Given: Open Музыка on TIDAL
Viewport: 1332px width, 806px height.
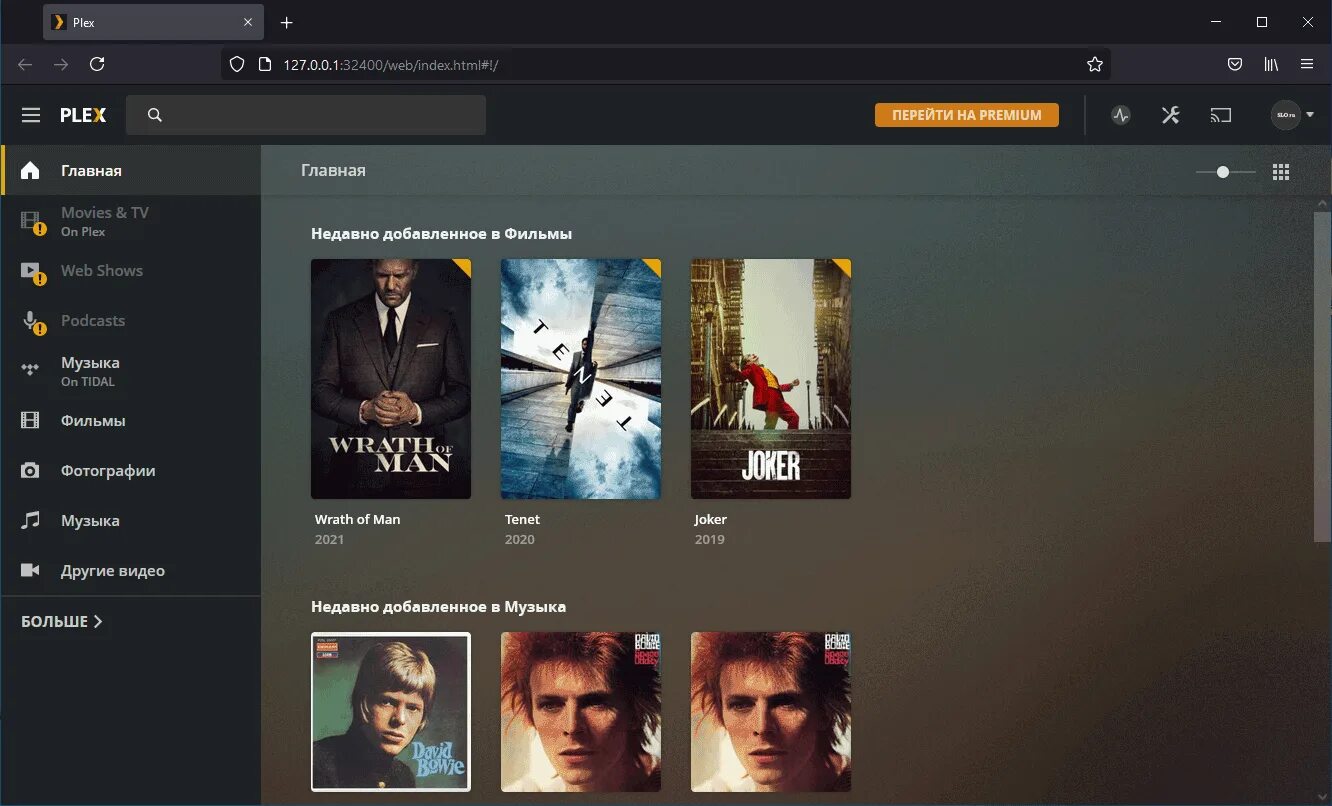Looking at the screenshot, I should point(131,371).
